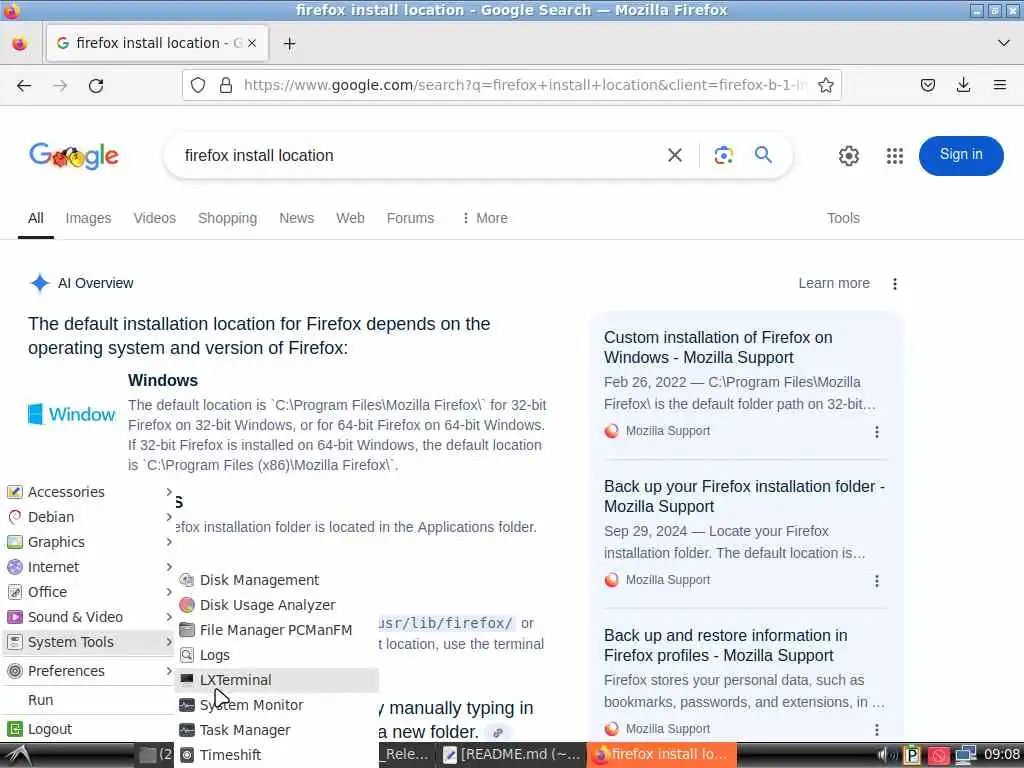1024x768 pixels.
Task: Open the Logs viewer entry
Action: [x=278, y=655]
